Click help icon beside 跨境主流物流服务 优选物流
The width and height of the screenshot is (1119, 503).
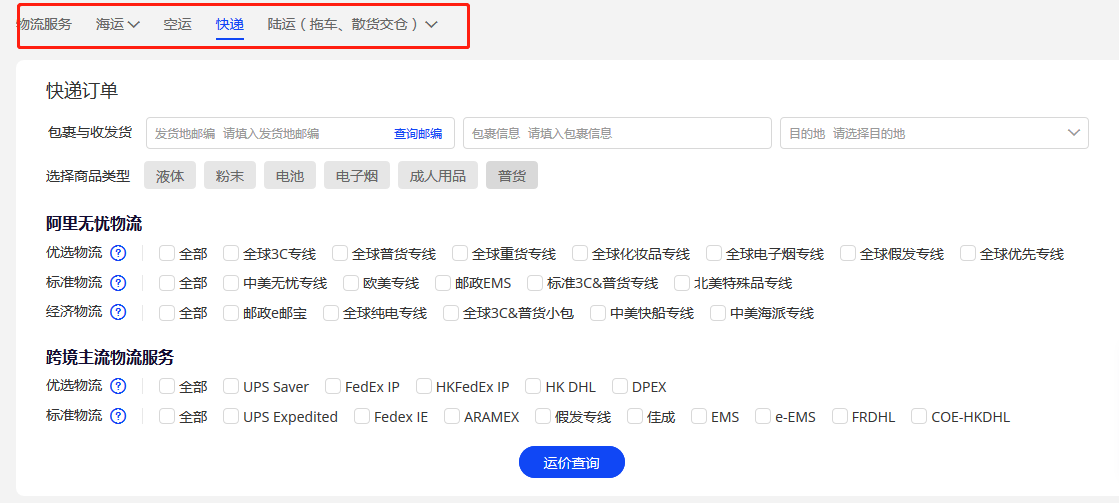tap(118, 386)
